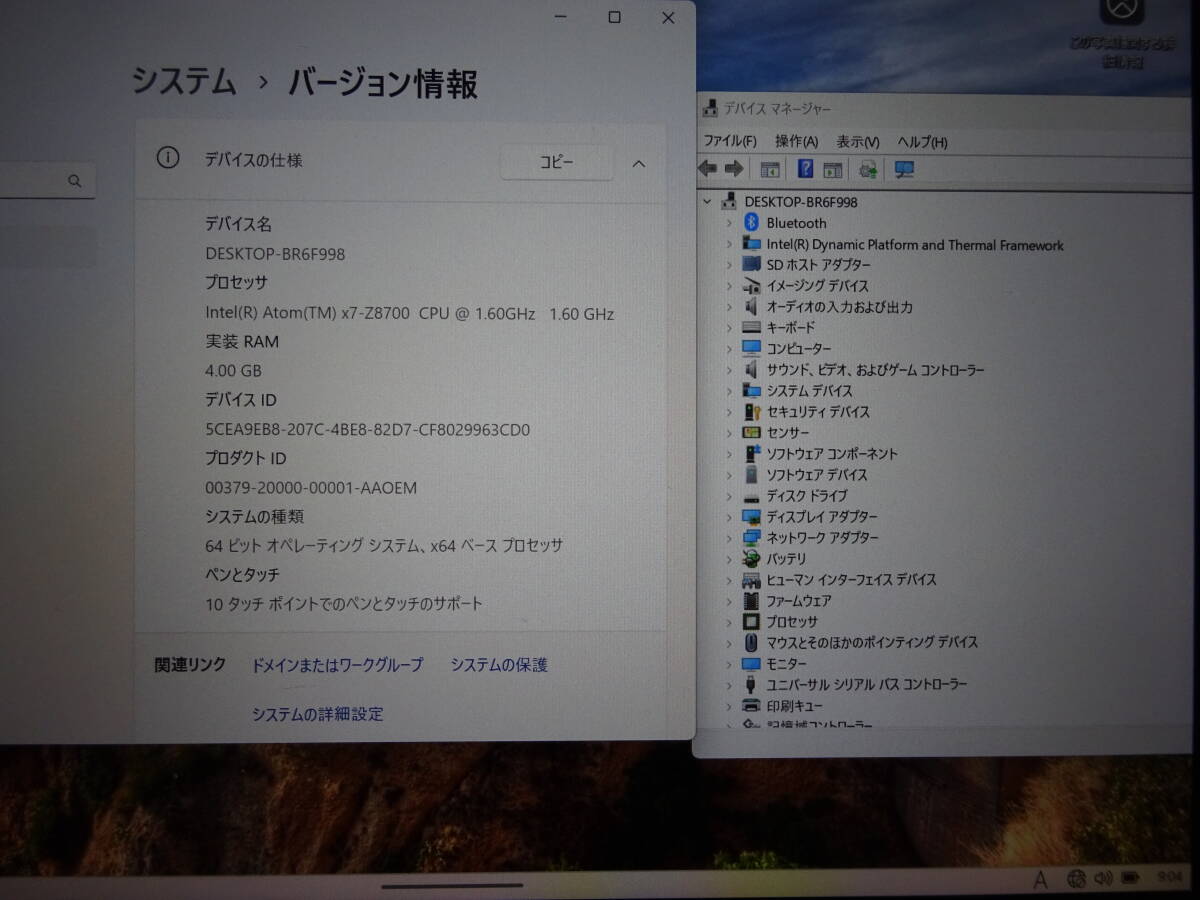The height and width of the screenshot is (900, 1200).
Task: Click the IME 'A' indicator in taskbar
Action: click(1040, 880)
